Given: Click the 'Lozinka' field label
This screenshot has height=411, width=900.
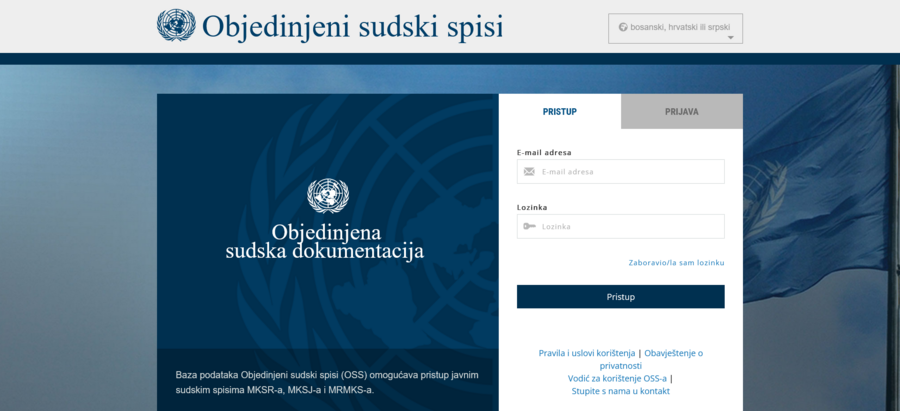Looking at the screenshot, I should pos(532,207).
